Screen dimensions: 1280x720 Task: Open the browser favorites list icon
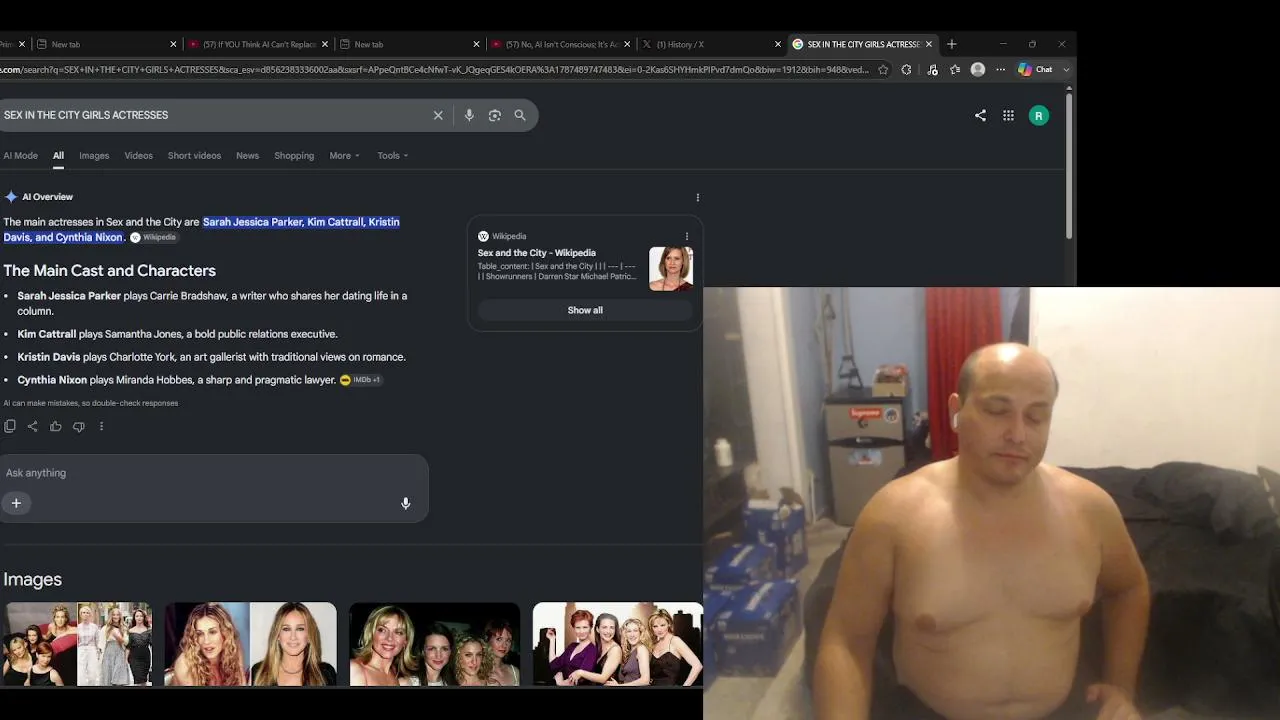click(955, 70)
